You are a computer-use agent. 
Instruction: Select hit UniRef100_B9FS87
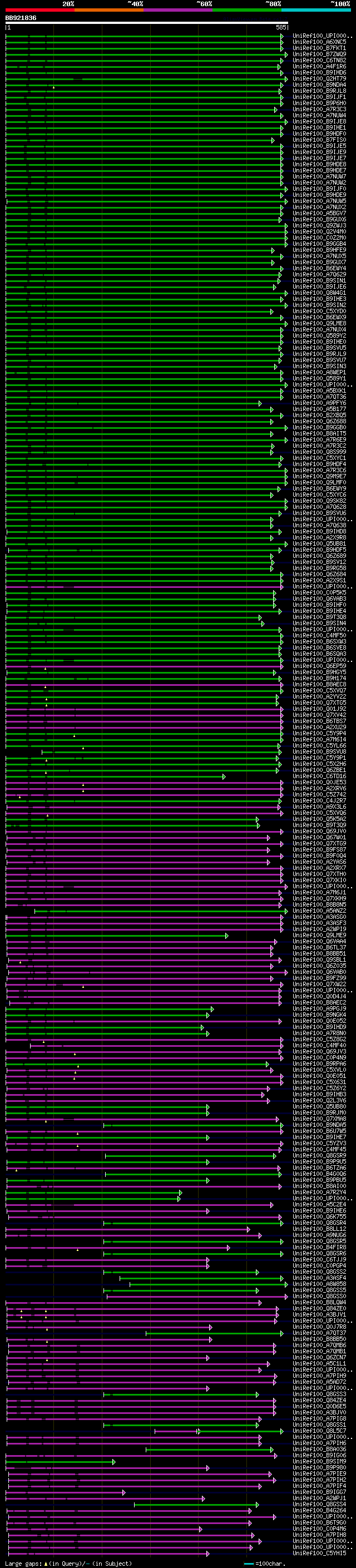coord(319,850)
